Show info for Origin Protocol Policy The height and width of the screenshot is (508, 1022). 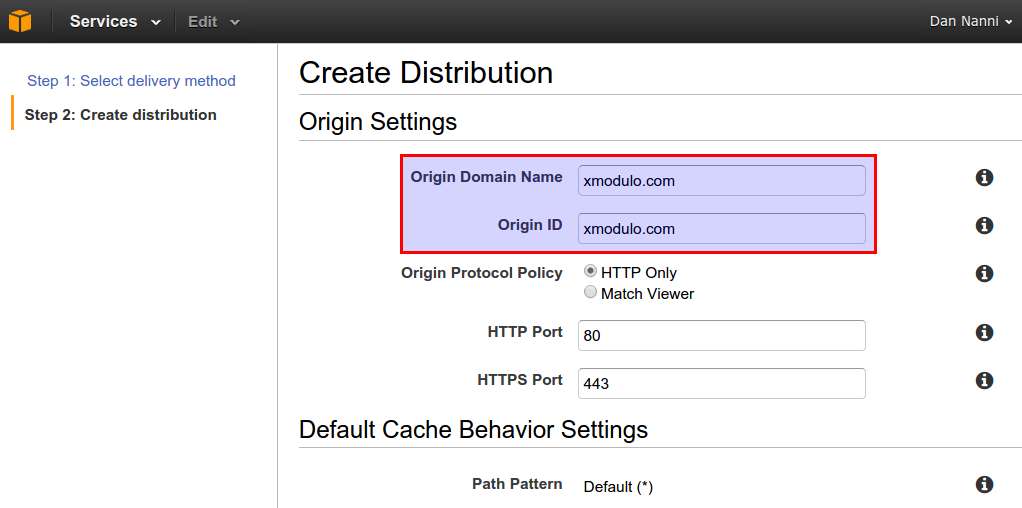(x=984, y=274)
